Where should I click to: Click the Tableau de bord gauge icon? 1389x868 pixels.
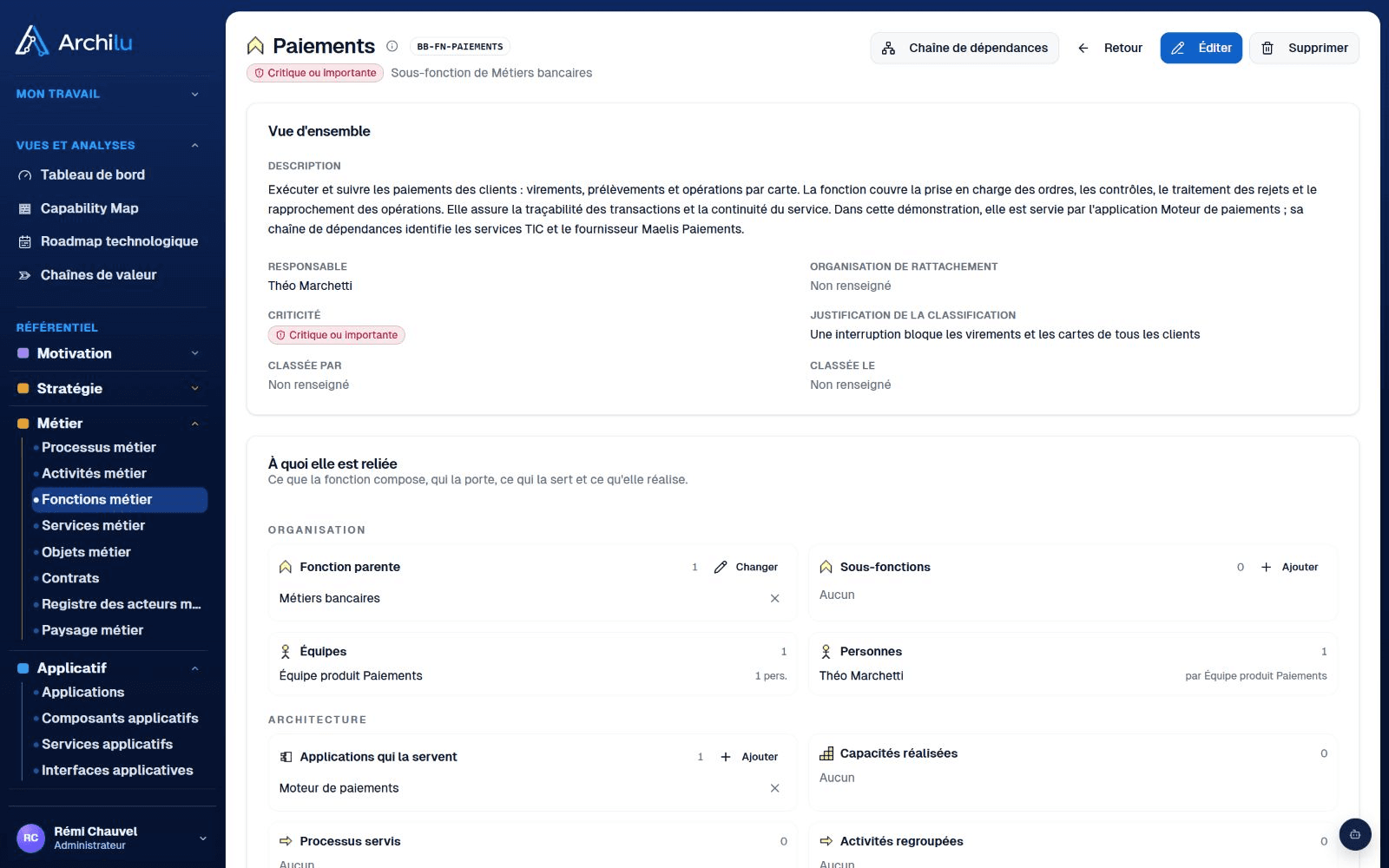[x=24, y=175]
